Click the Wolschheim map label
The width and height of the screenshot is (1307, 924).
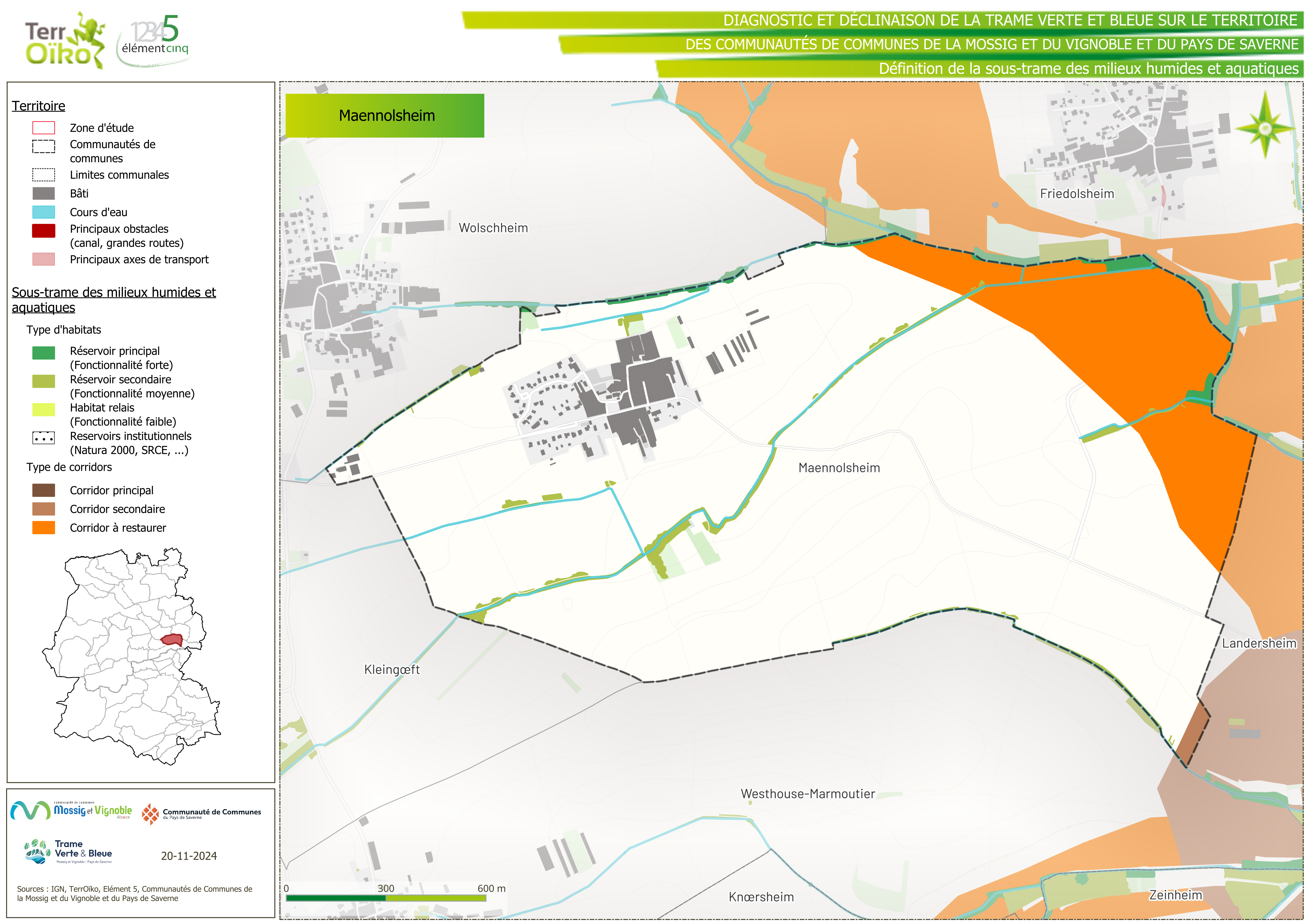coord(493,228)
